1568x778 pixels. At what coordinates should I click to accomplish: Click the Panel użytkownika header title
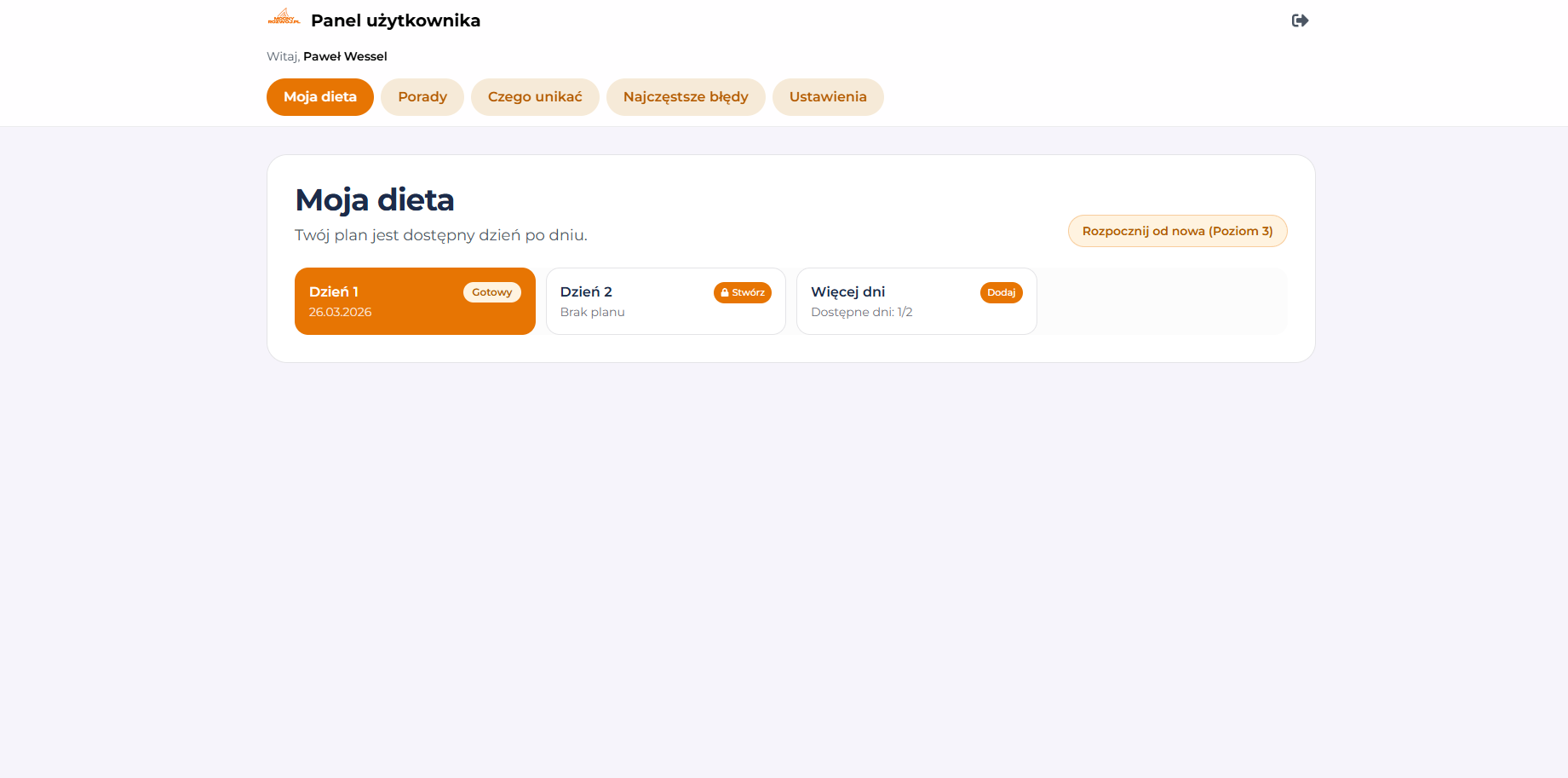[x=395, y=20]
